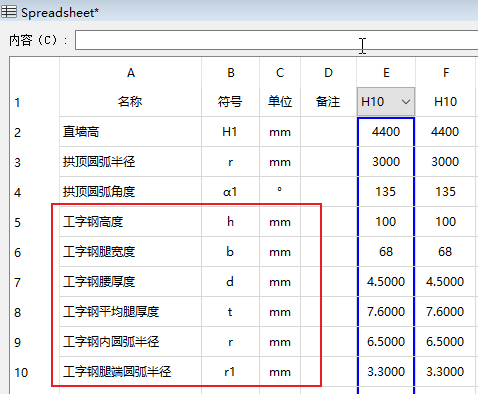Select column F header
The width and height of the screenshot is (478, 394).
(445, 73)
